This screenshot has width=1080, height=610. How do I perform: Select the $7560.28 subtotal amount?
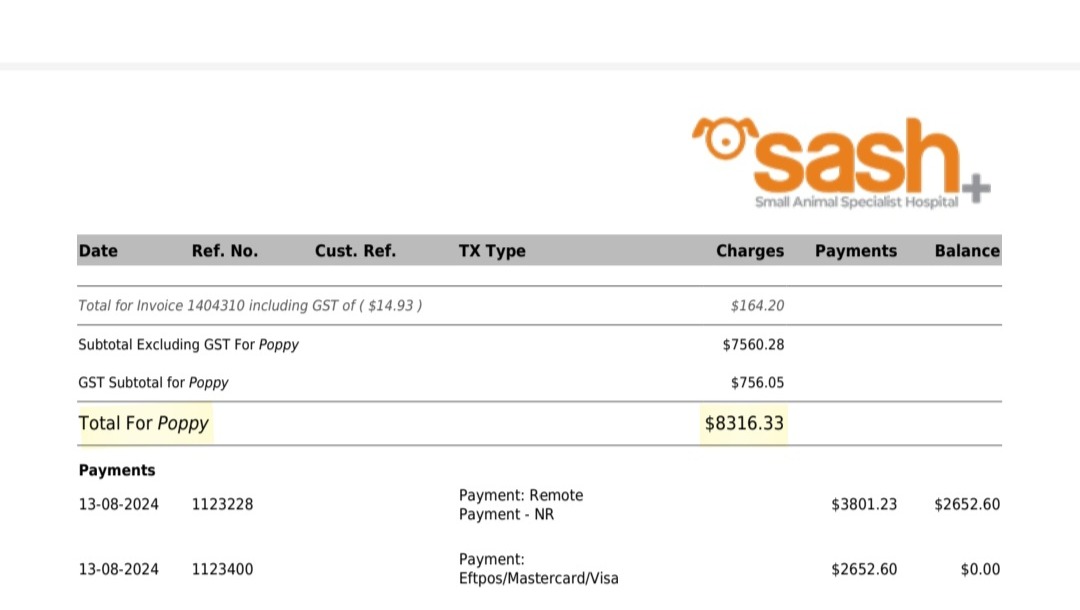pos(753,345)
